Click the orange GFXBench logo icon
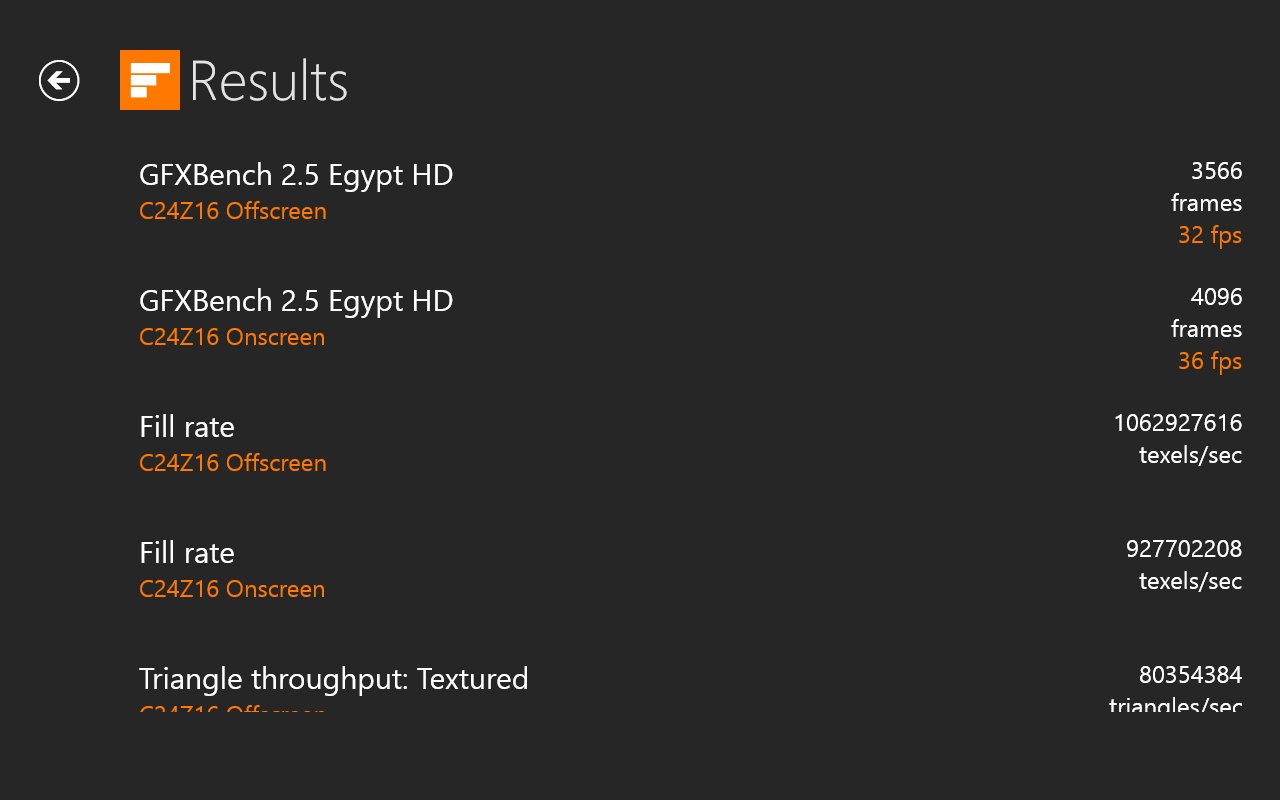 click(150, 80)
